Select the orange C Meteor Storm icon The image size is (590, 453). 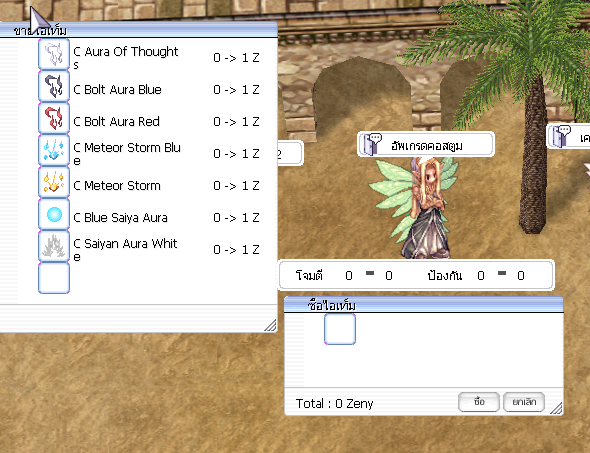click(x=54, y=182)
